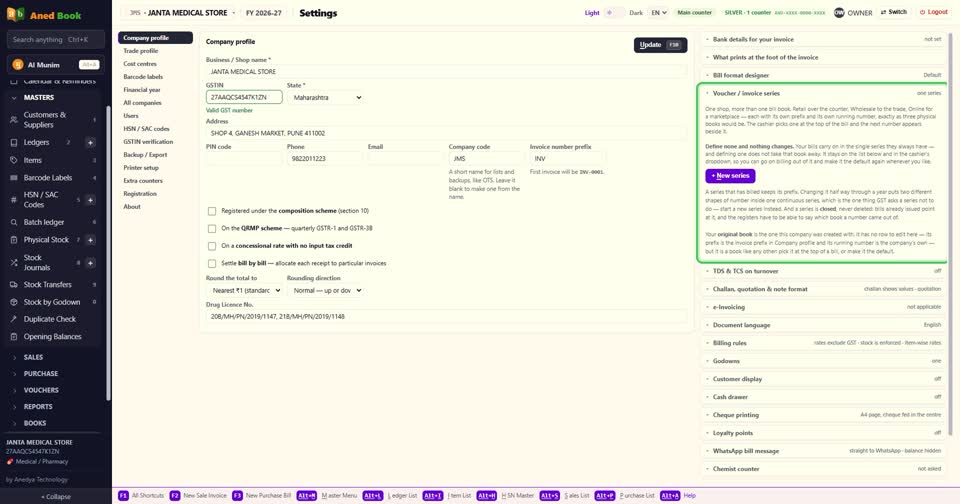Tick On the QRMP scheme checkbox
Screen dimensions: 960x504
pyautogui.click(x=212, y=228)
